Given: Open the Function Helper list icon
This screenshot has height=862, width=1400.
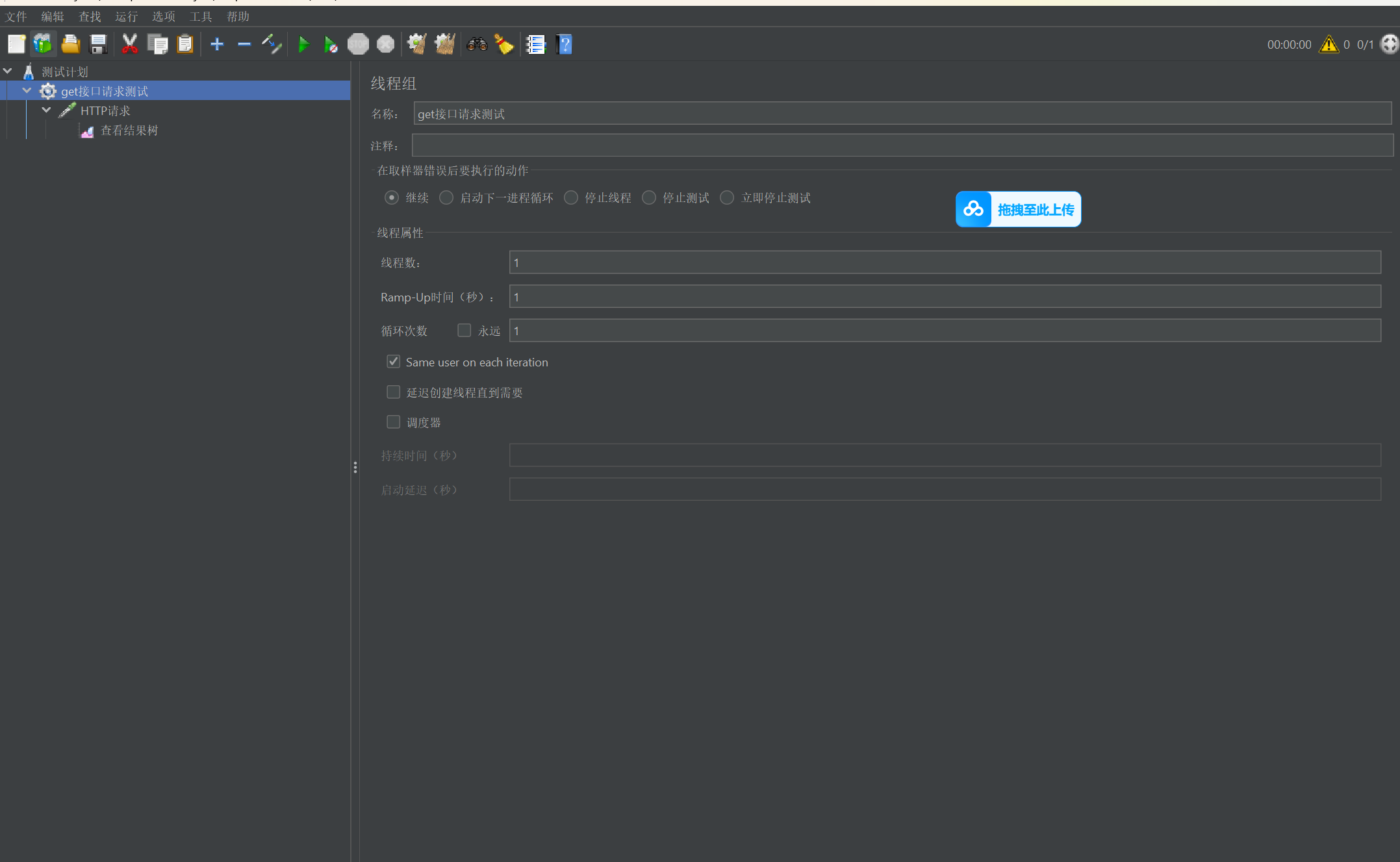Looking at the screenshot, I should point(535,44).
